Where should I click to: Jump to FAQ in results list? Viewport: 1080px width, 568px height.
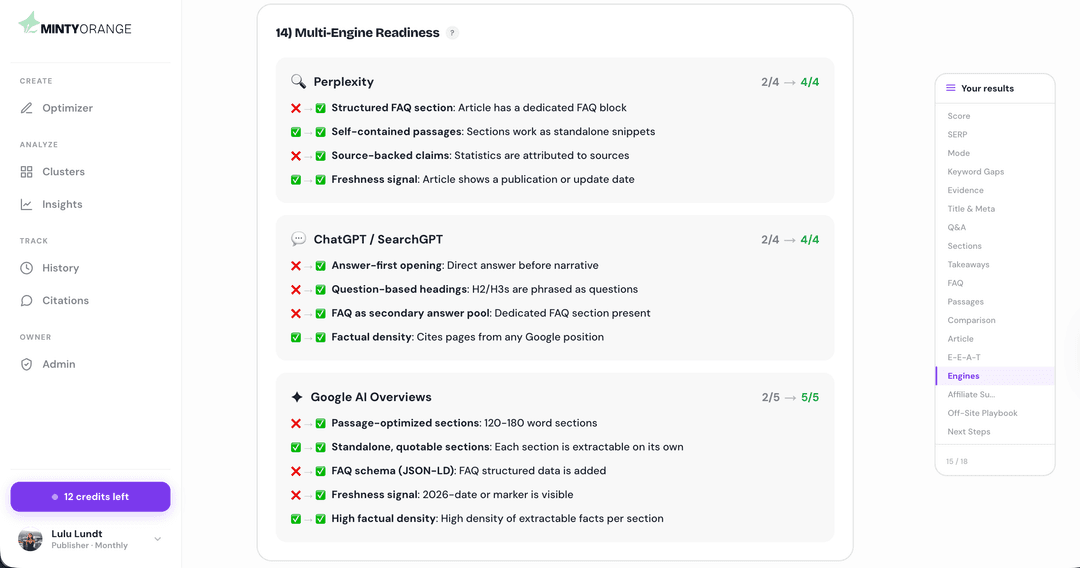tap(955, 283)
